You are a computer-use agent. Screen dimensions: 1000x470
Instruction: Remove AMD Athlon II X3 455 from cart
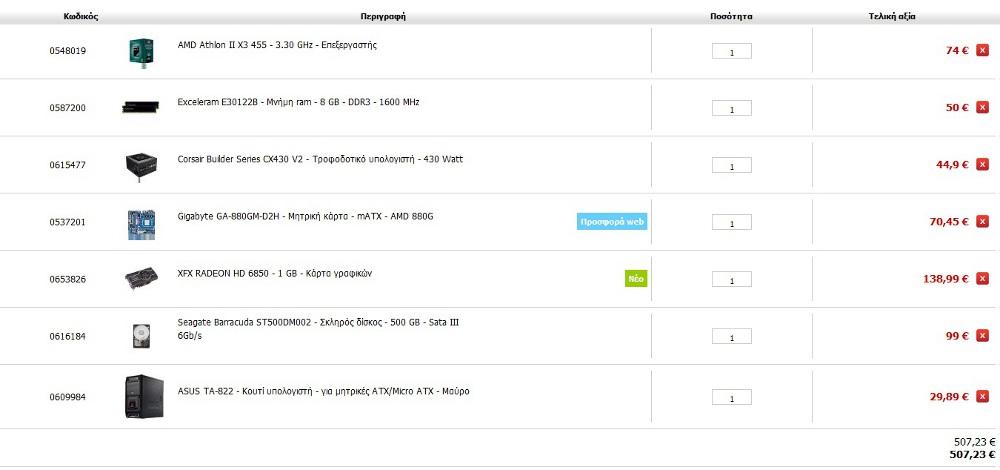[x=982, y=50]
